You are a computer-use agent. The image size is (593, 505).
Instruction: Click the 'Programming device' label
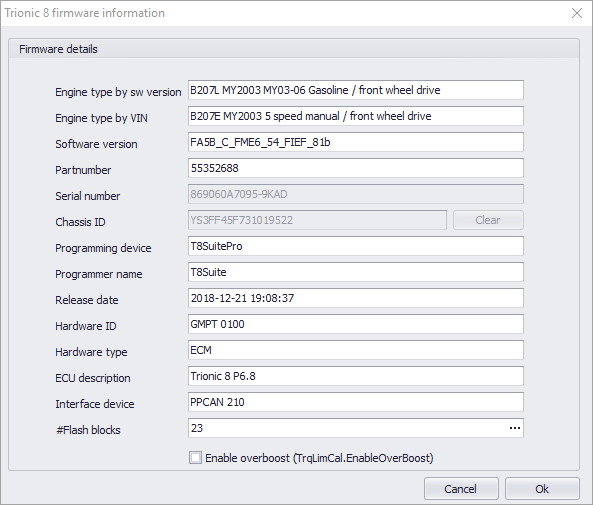click(103, 248)
